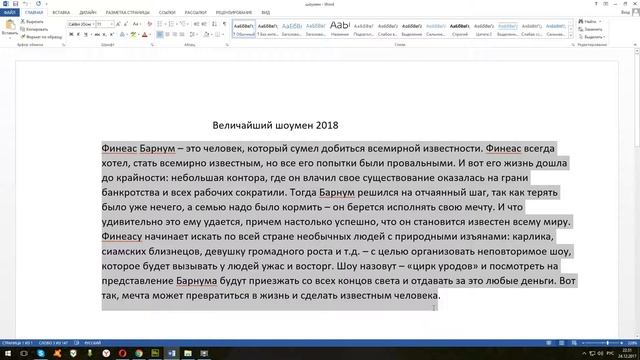
Task: Switch to the Ссылки (References) tab
Action: click(x=167, y=13)
